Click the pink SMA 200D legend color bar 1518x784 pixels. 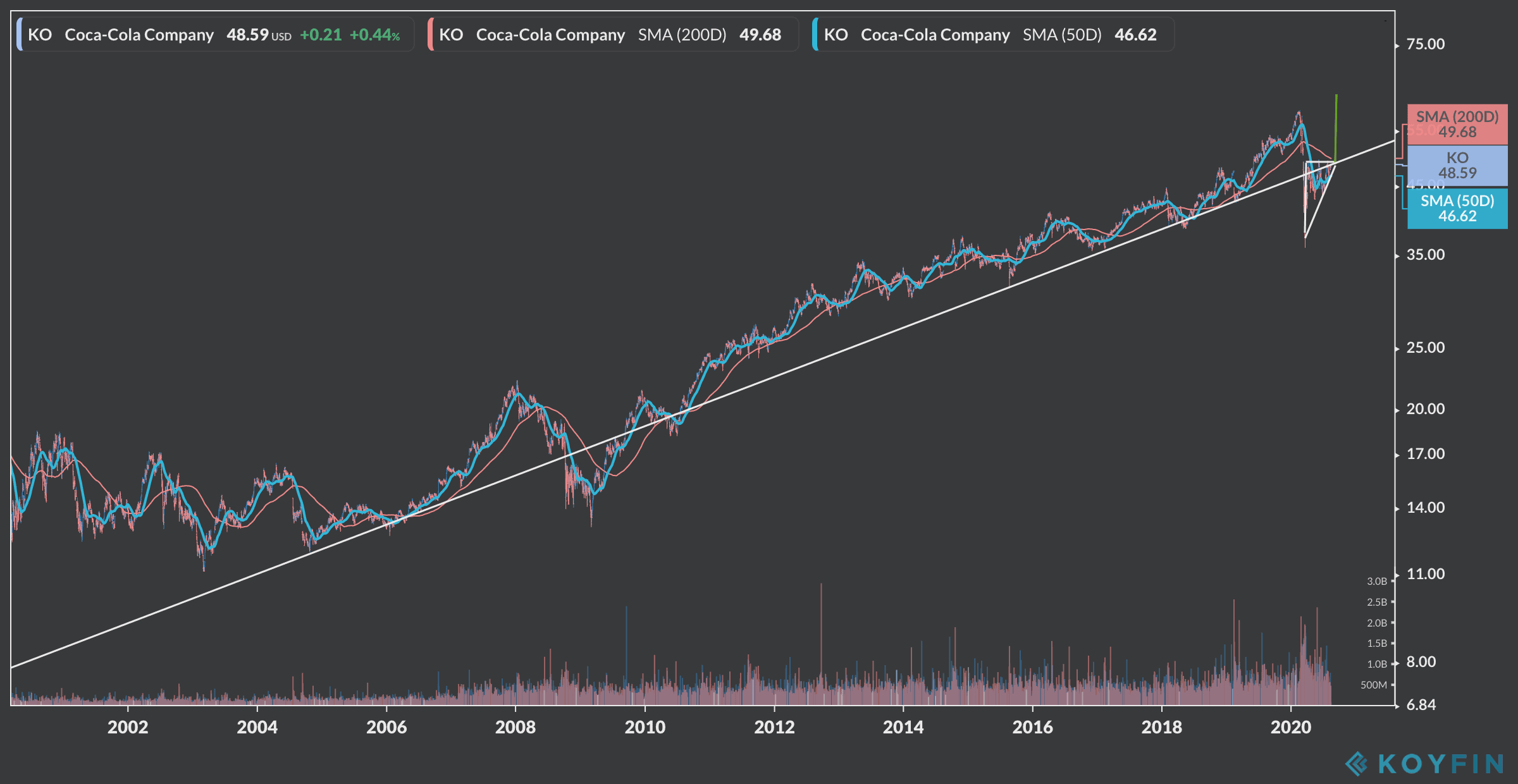(x=431, y=34)
